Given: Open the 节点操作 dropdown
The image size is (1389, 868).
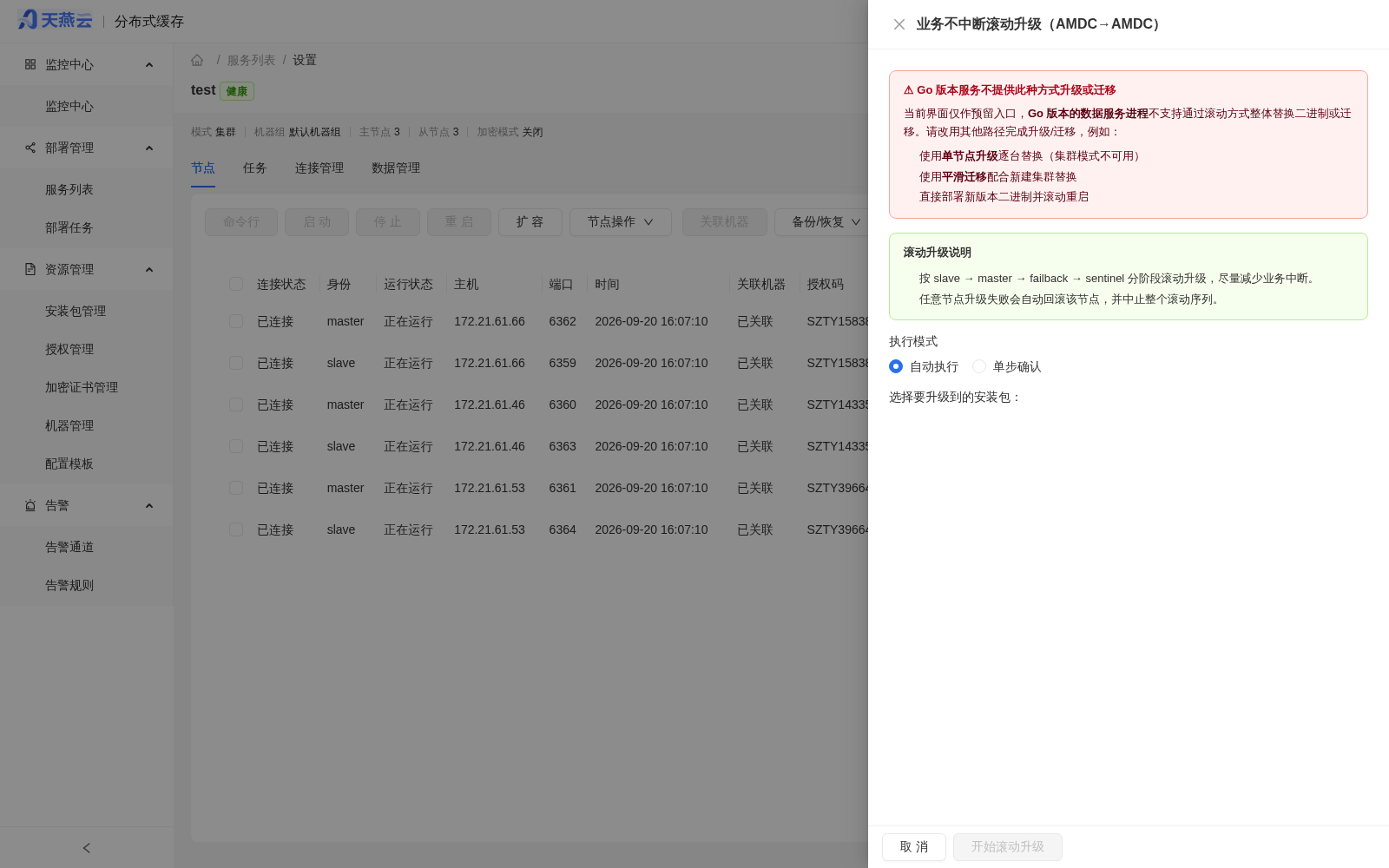Looking at the screenshot, I should pos(621,222).
